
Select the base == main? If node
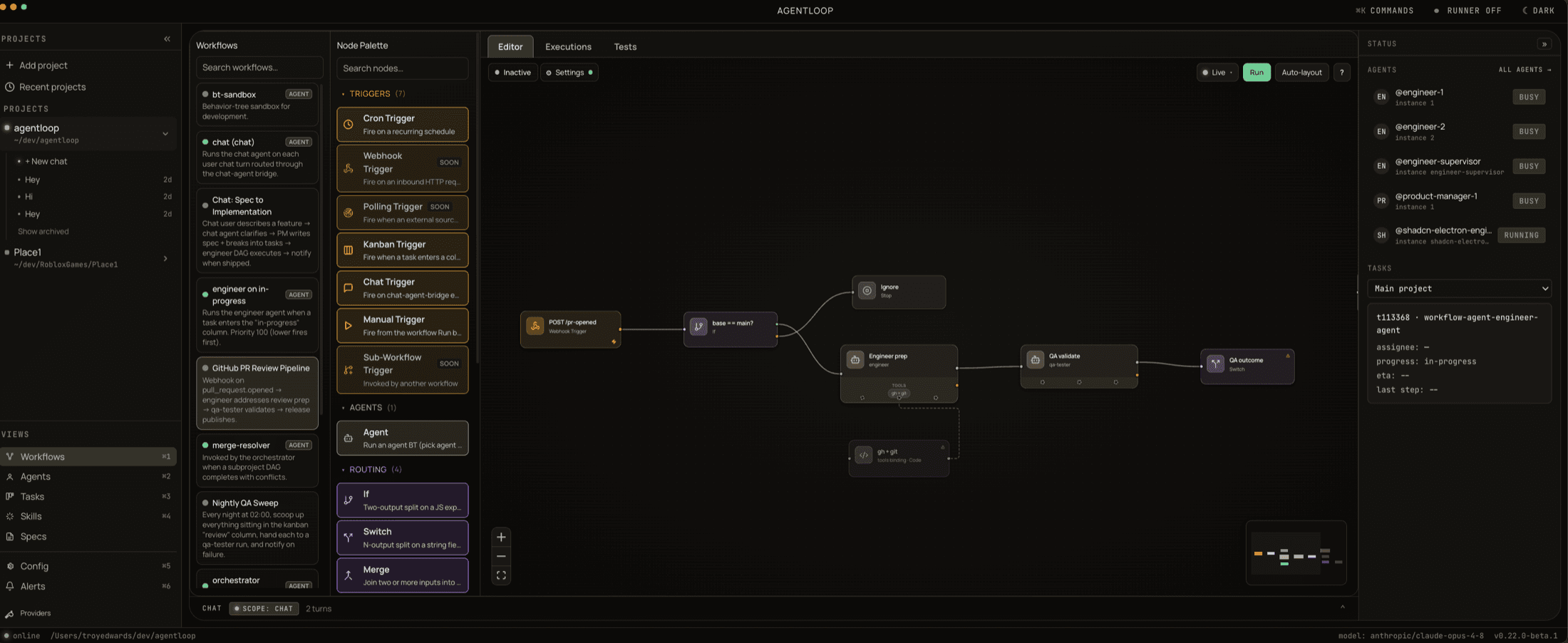pos(730,329)
